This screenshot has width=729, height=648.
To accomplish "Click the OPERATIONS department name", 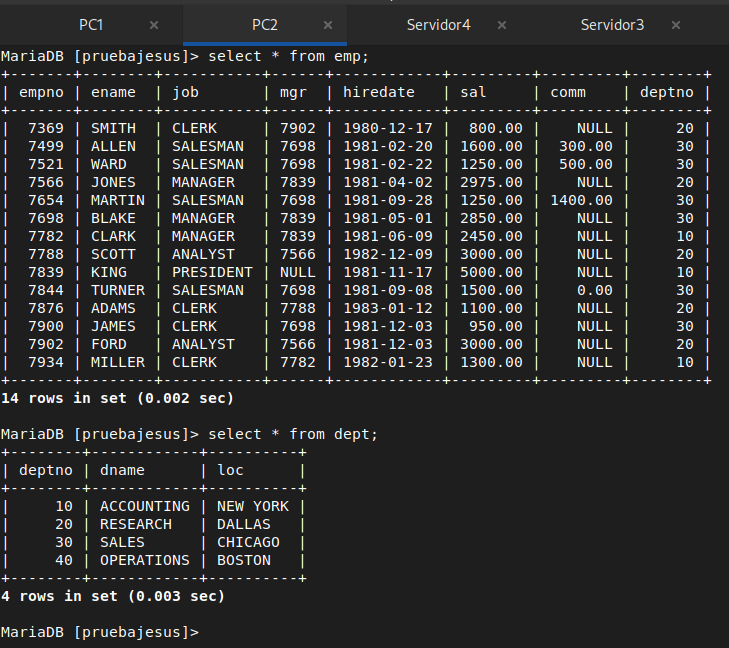I will tap(145, 561).
